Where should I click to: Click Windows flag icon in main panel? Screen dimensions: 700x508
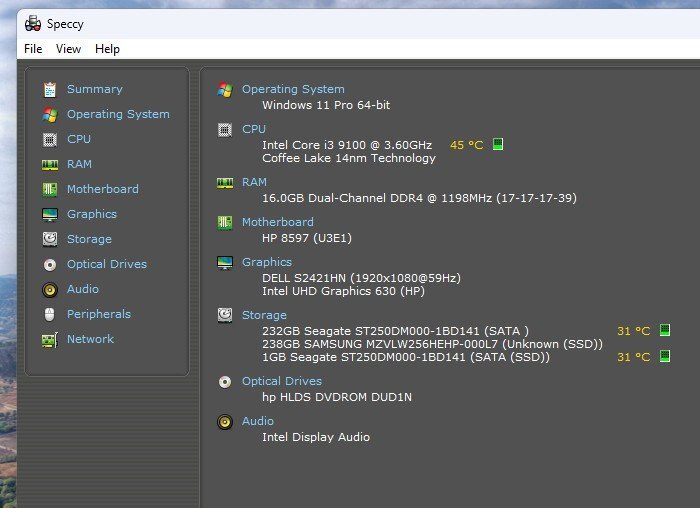tap(225, 90)
